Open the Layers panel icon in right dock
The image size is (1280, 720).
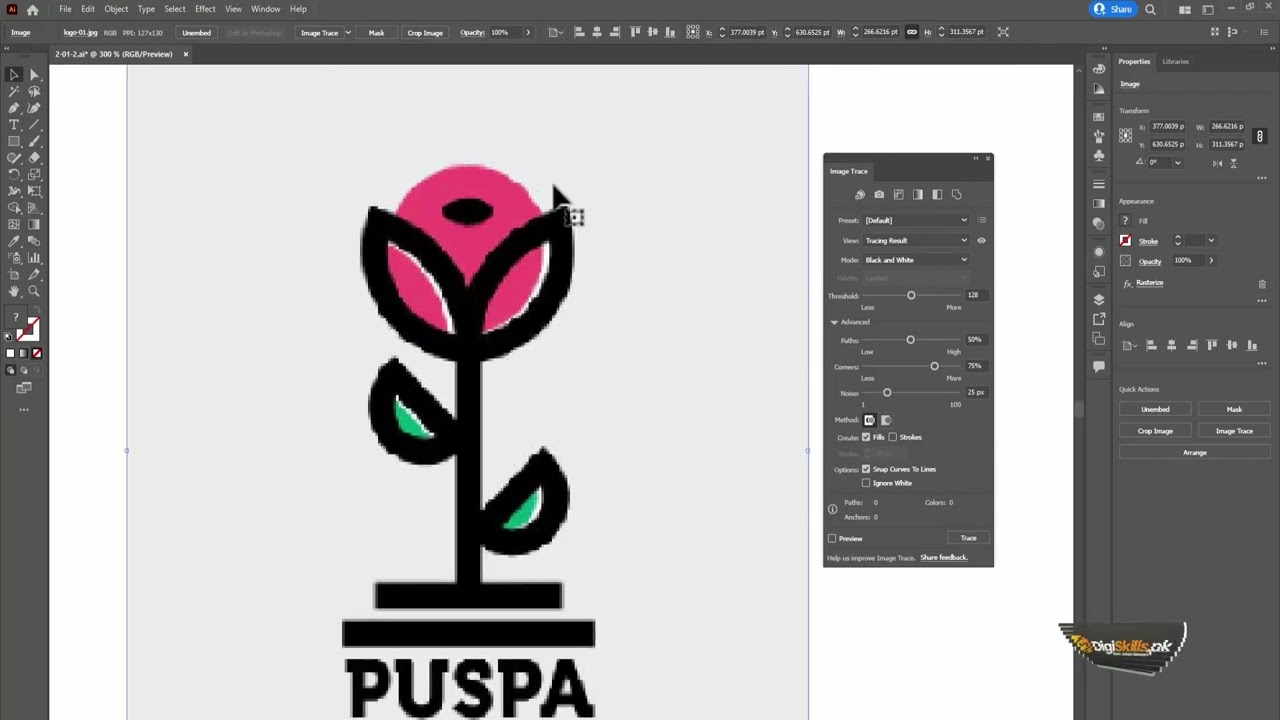[1099, 299]
